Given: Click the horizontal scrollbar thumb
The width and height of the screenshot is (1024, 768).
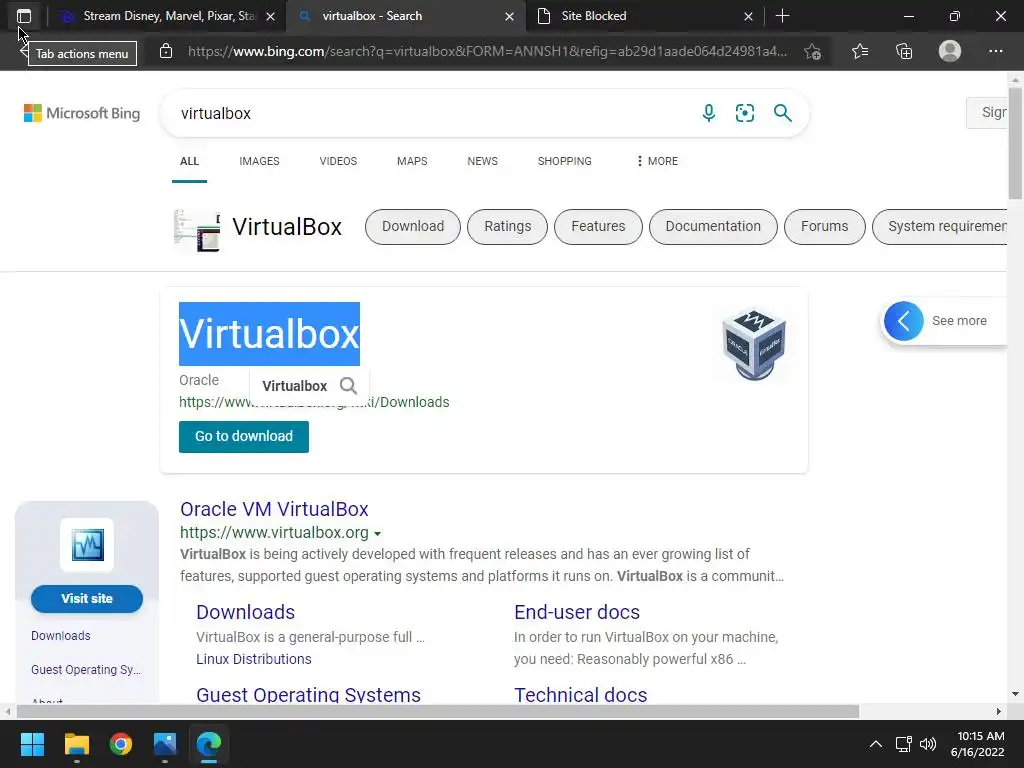Looking at the screenshot, I should coord(438,711).
